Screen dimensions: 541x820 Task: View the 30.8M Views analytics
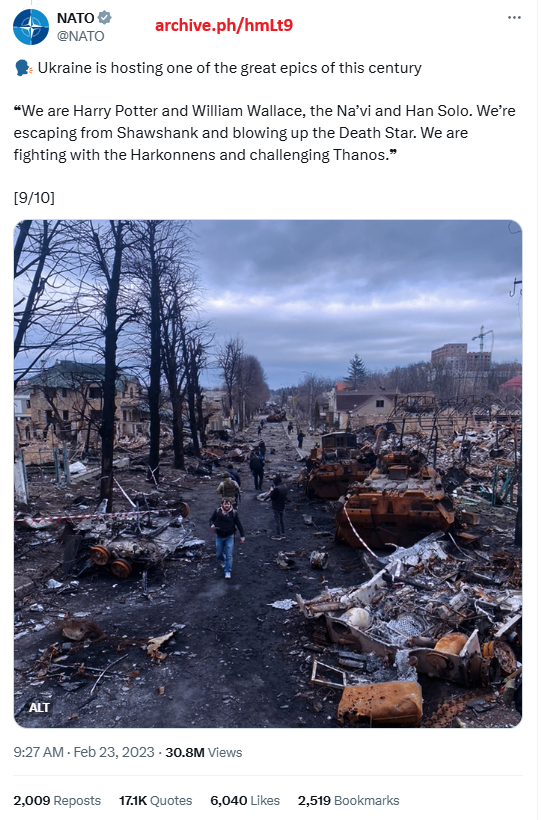click(204, 753)
